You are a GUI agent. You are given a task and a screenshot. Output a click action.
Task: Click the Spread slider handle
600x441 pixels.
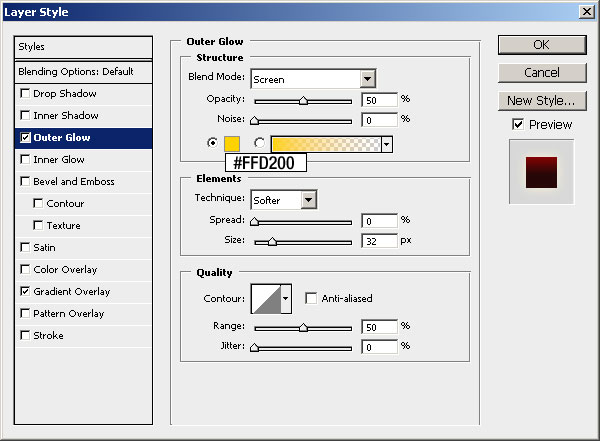point(254,222)
